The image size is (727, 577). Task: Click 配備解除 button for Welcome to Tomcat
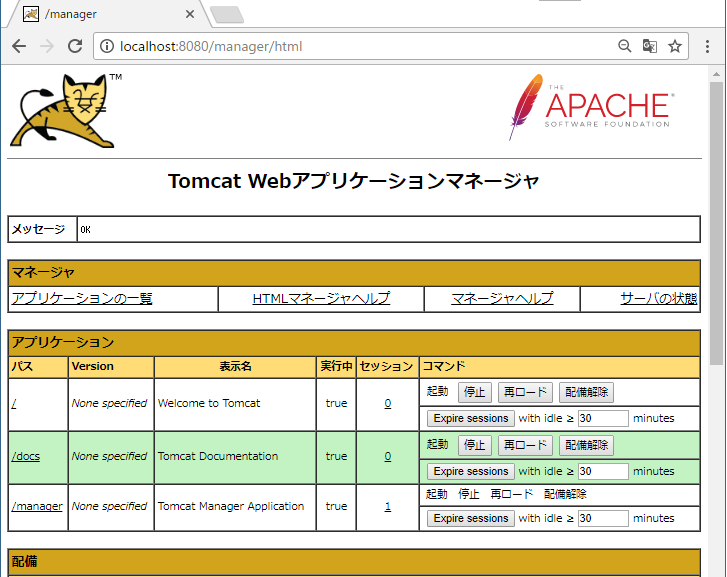coord(587,392)
